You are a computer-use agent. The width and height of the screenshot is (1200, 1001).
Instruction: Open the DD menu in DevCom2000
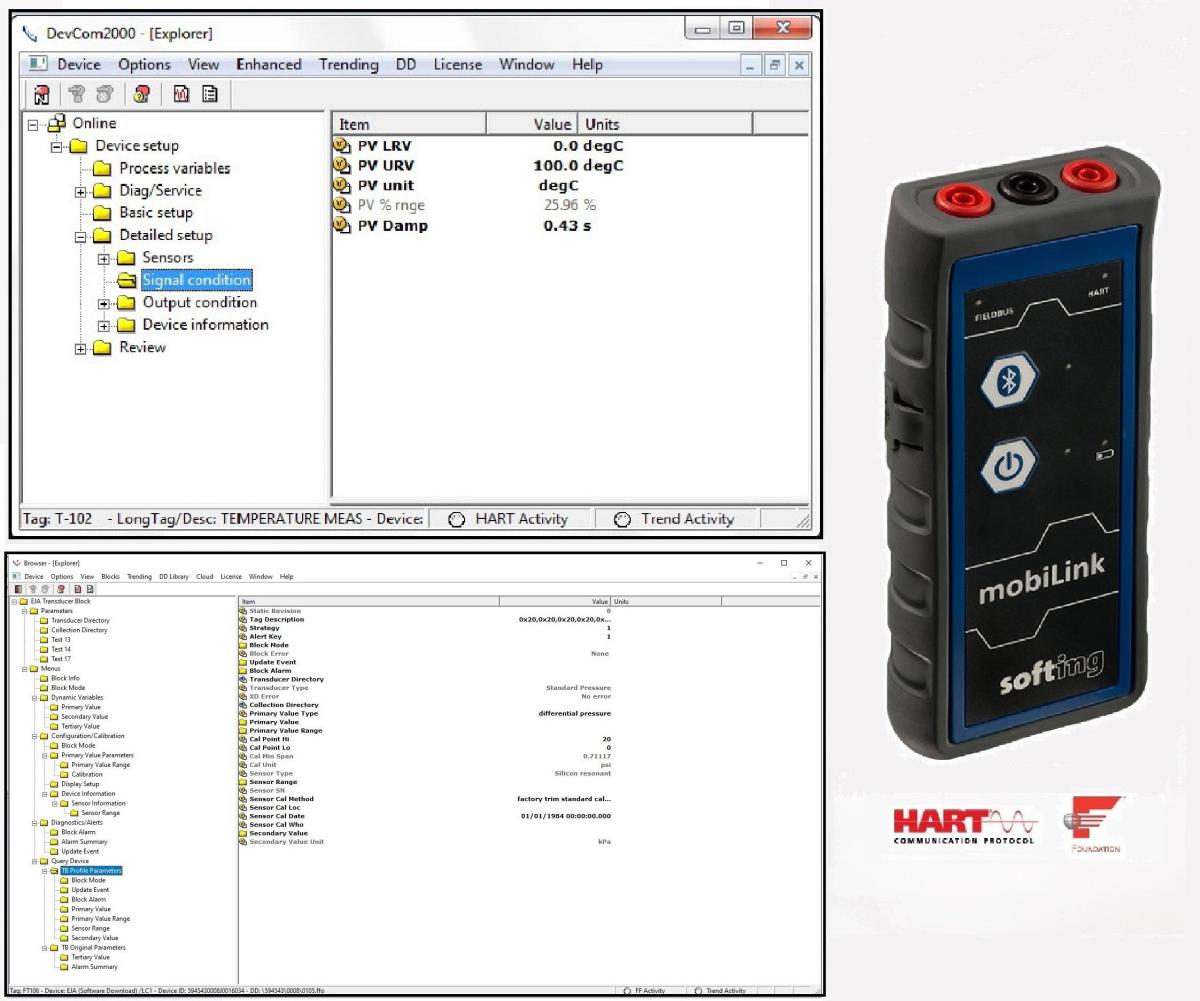click(406, 64)
